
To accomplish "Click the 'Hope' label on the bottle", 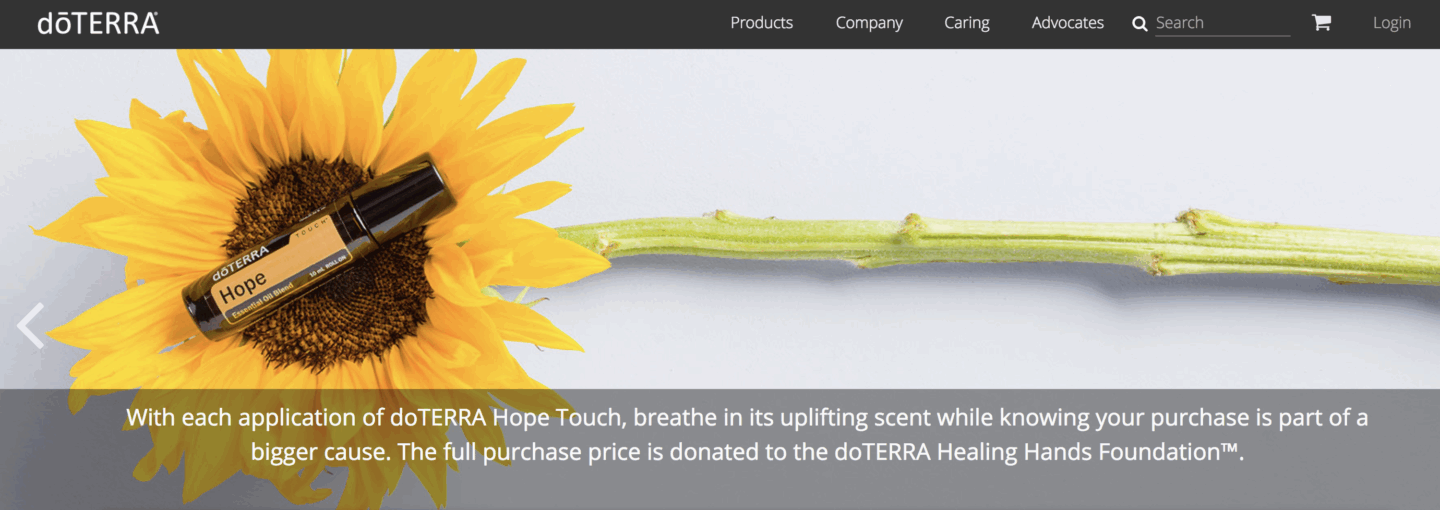I will tap(243, 286).
